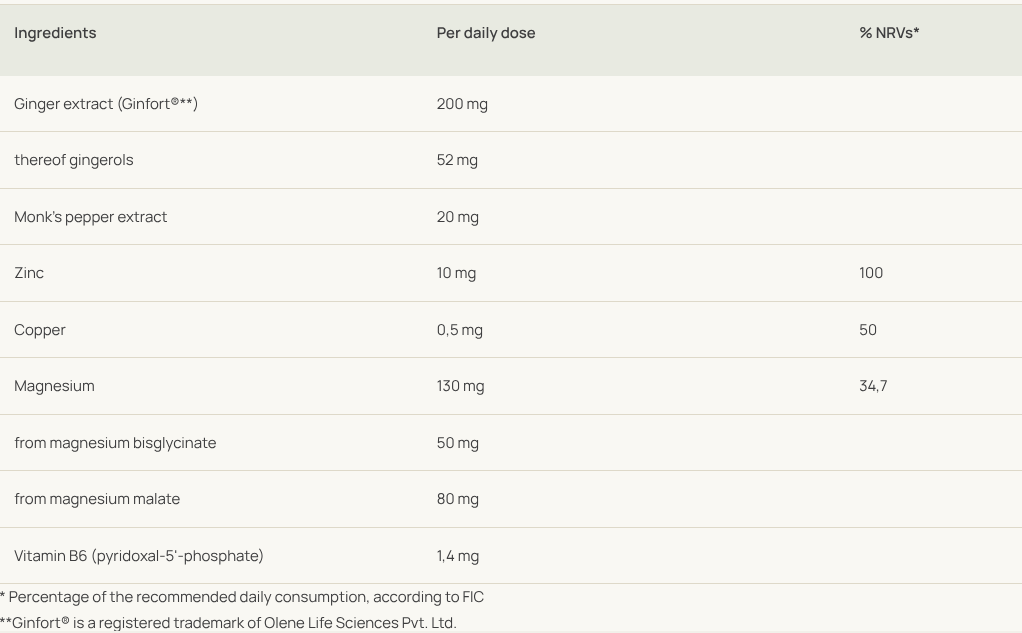Click the 20 mg dose value
The height and width of the screenshot is (633, 1022).
click(x=458, y=217)
